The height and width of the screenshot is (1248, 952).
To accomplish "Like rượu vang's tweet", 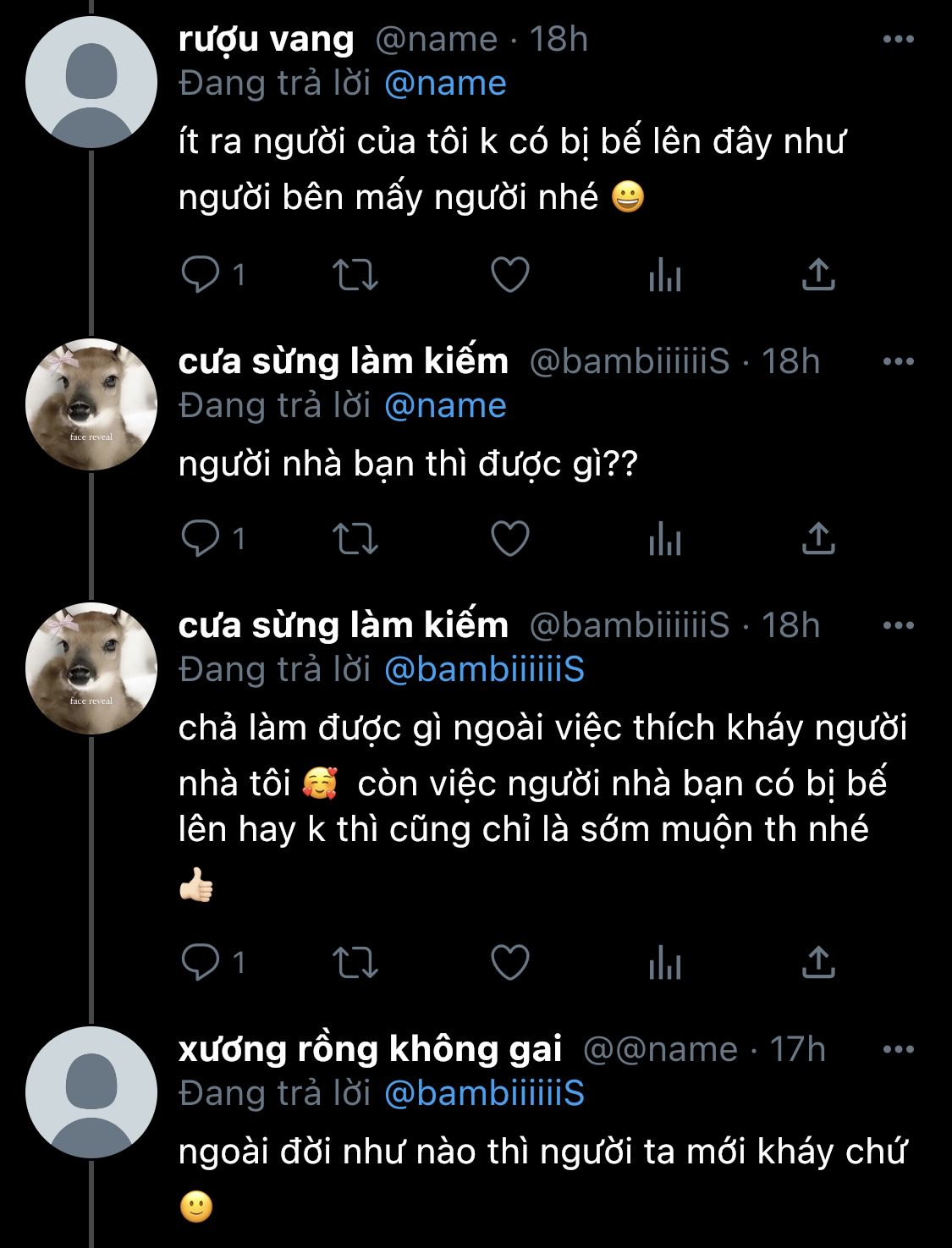I will coord(510,274).
